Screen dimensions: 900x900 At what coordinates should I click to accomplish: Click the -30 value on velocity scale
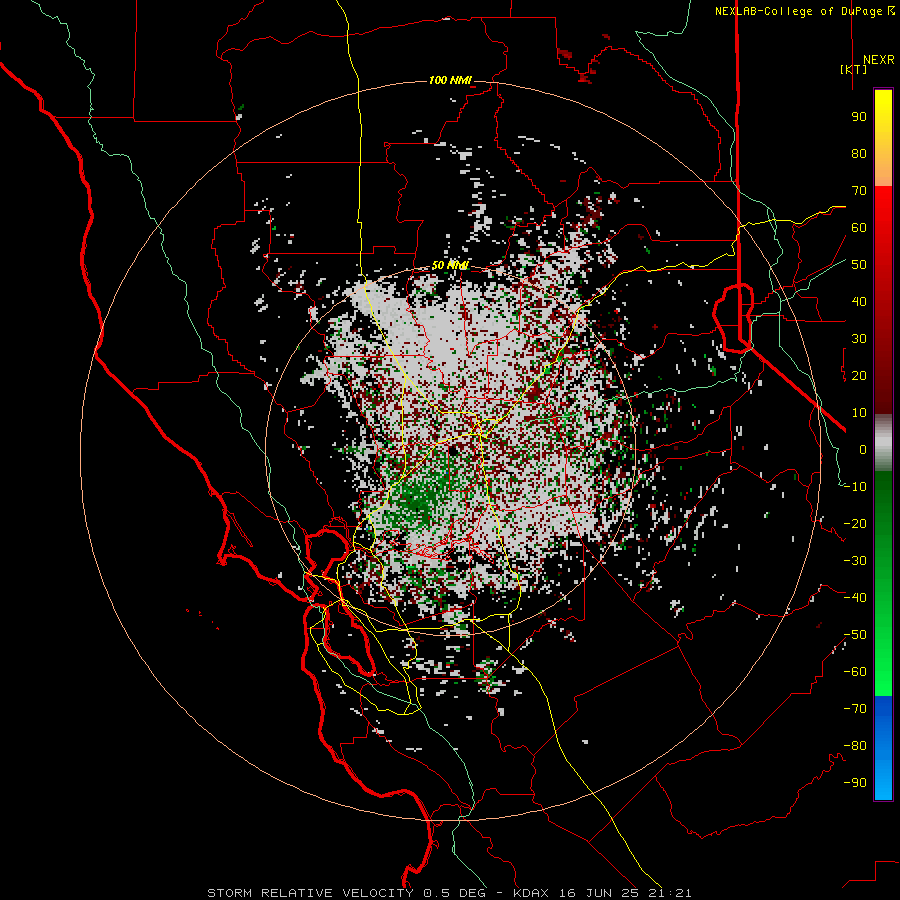pos(855,561)
